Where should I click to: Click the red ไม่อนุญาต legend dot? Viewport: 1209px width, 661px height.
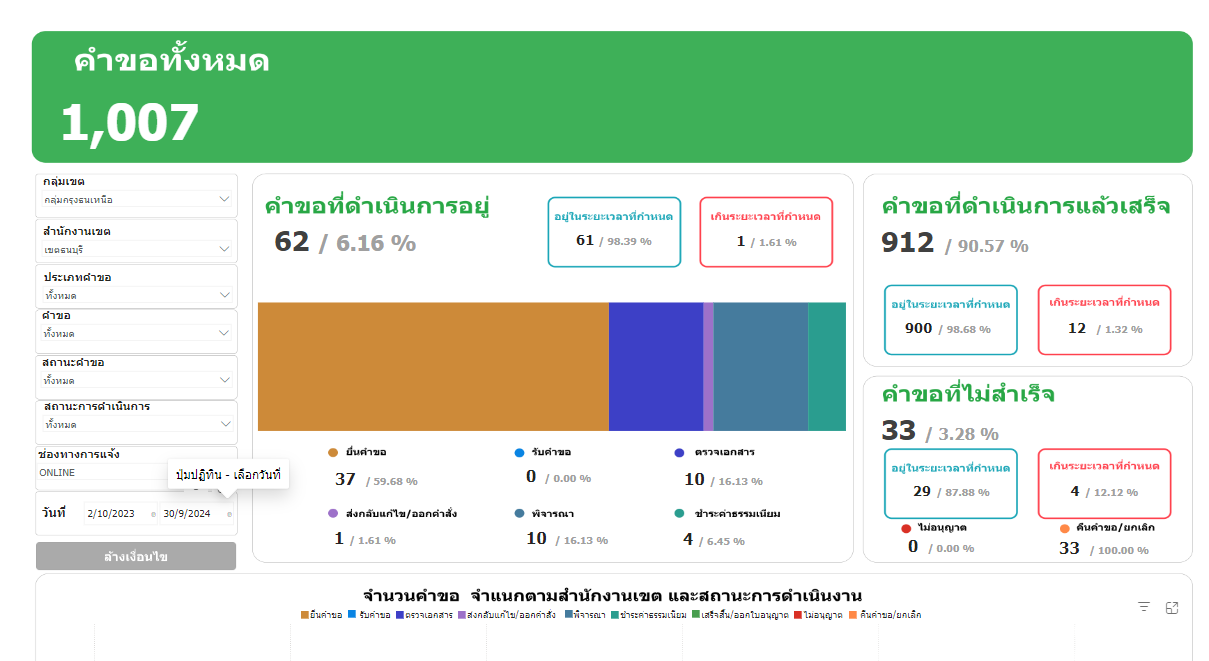coord(906,528)
